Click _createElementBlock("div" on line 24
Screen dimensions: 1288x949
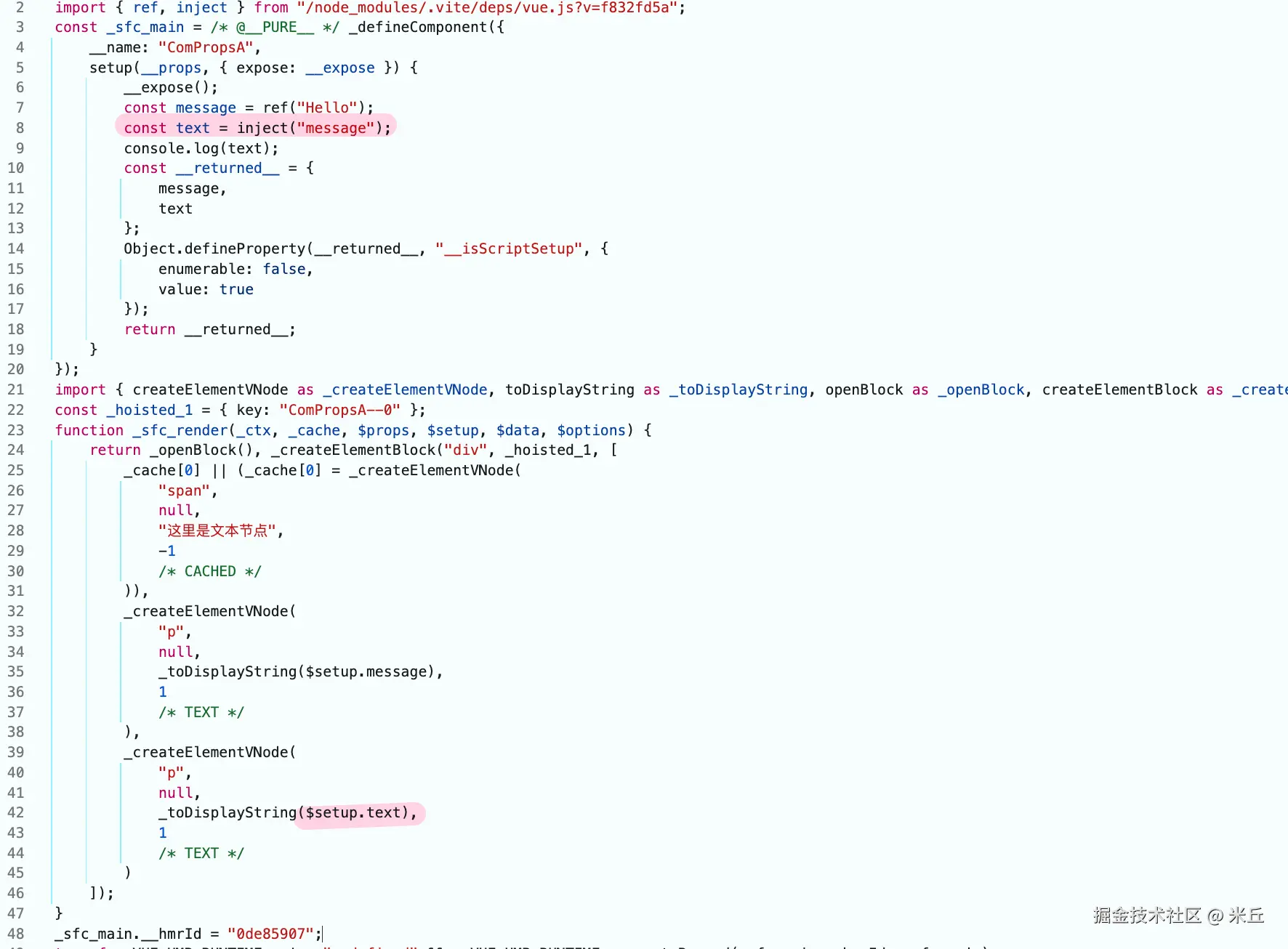[379, 450]
